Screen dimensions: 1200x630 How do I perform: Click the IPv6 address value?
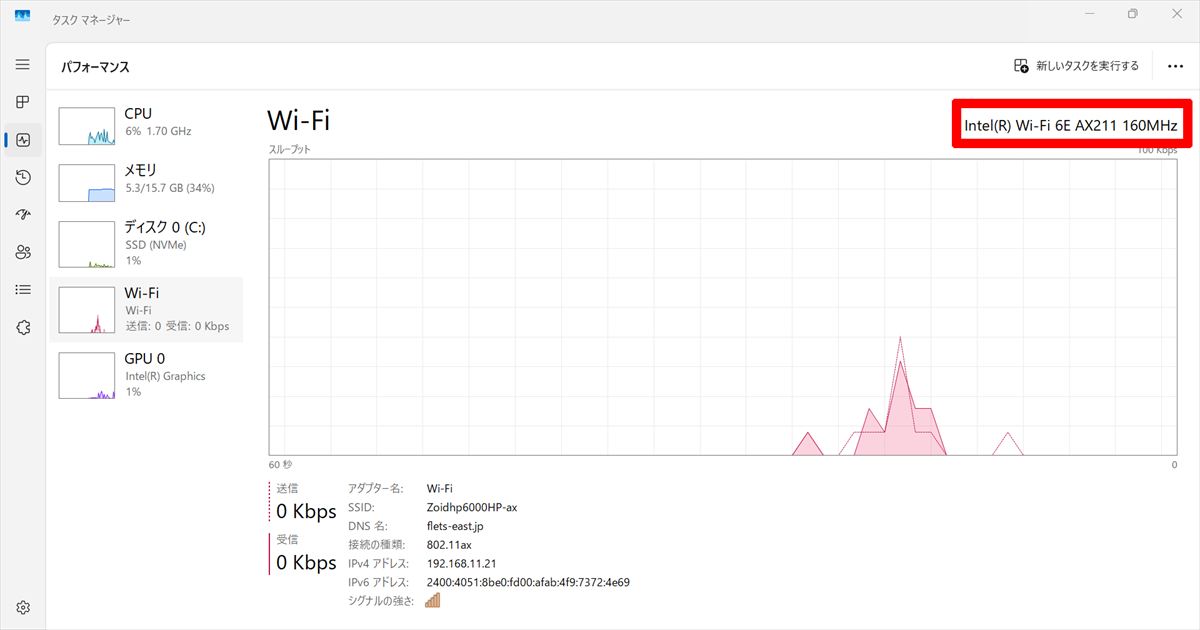pyautogui.click(x=528, y=582)
